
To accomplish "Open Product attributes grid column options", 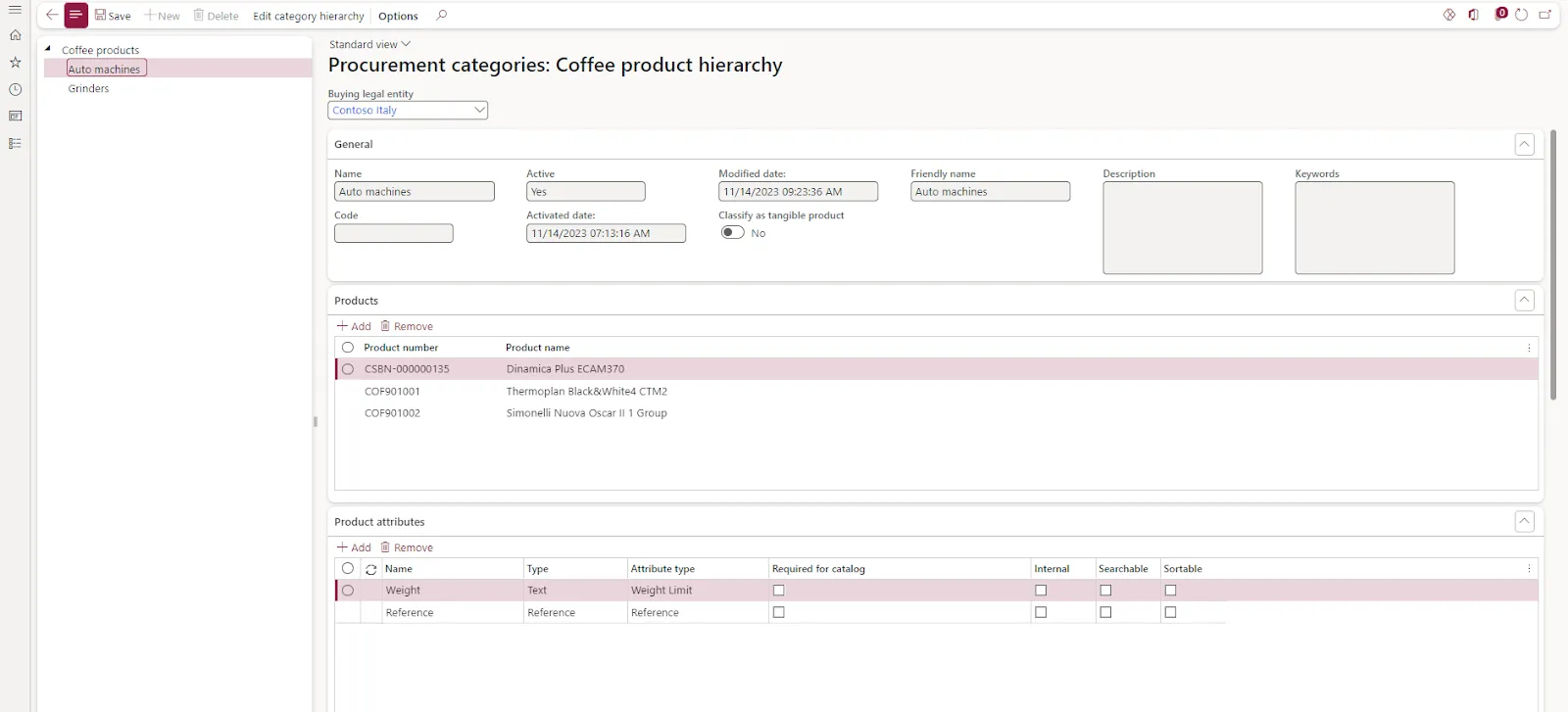I will [1529, 569].
